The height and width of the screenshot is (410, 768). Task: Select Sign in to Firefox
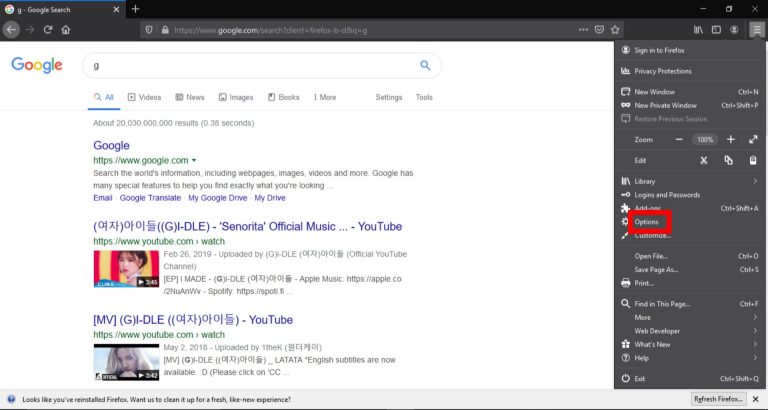click(x=690, y=50)
